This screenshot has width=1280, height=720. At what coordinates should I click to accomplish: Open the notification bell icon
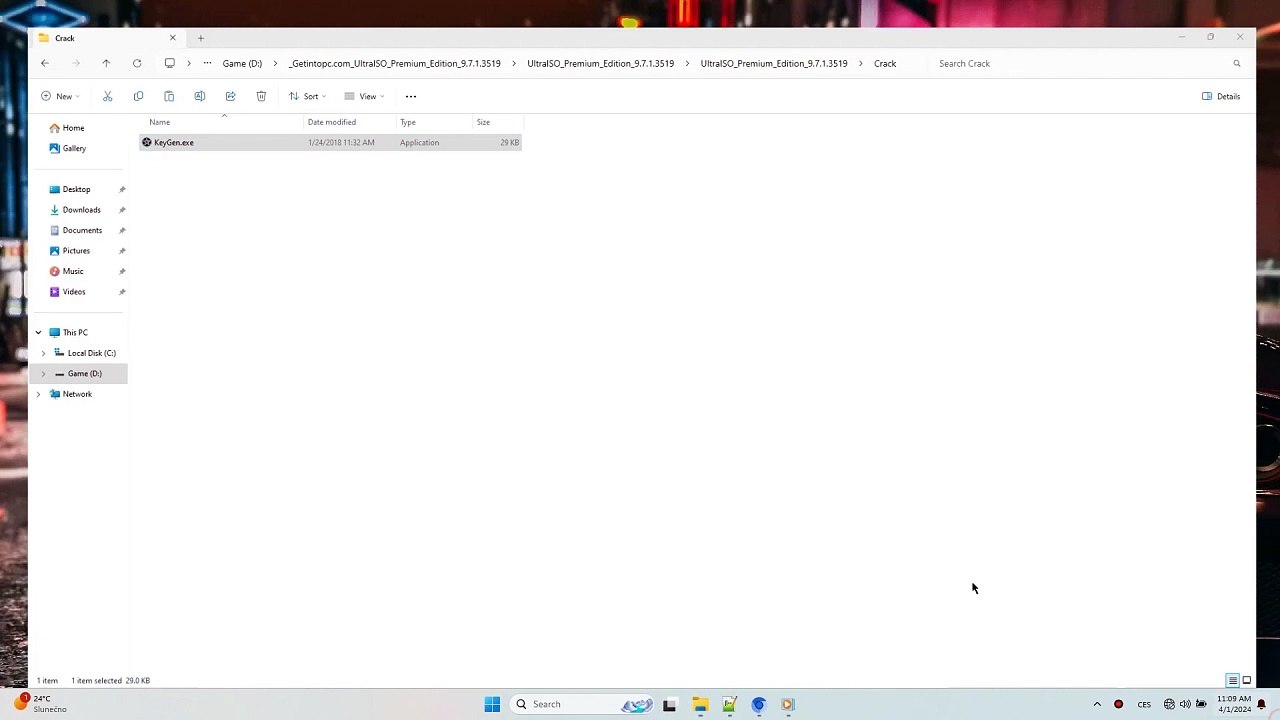pos(1262,704)
